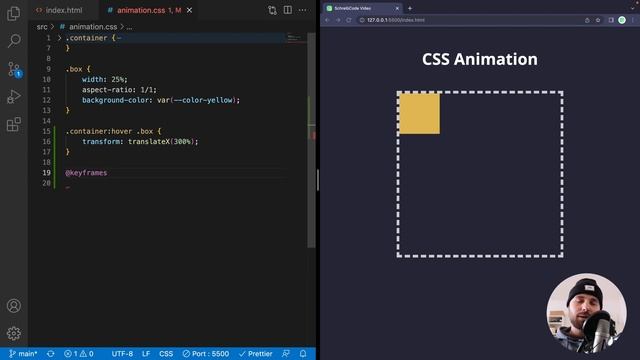The height and width of the screenshot is (360, 640).
Task: Click the browser address bar URL
Action: pyautogui.click(x=396, y=20)
